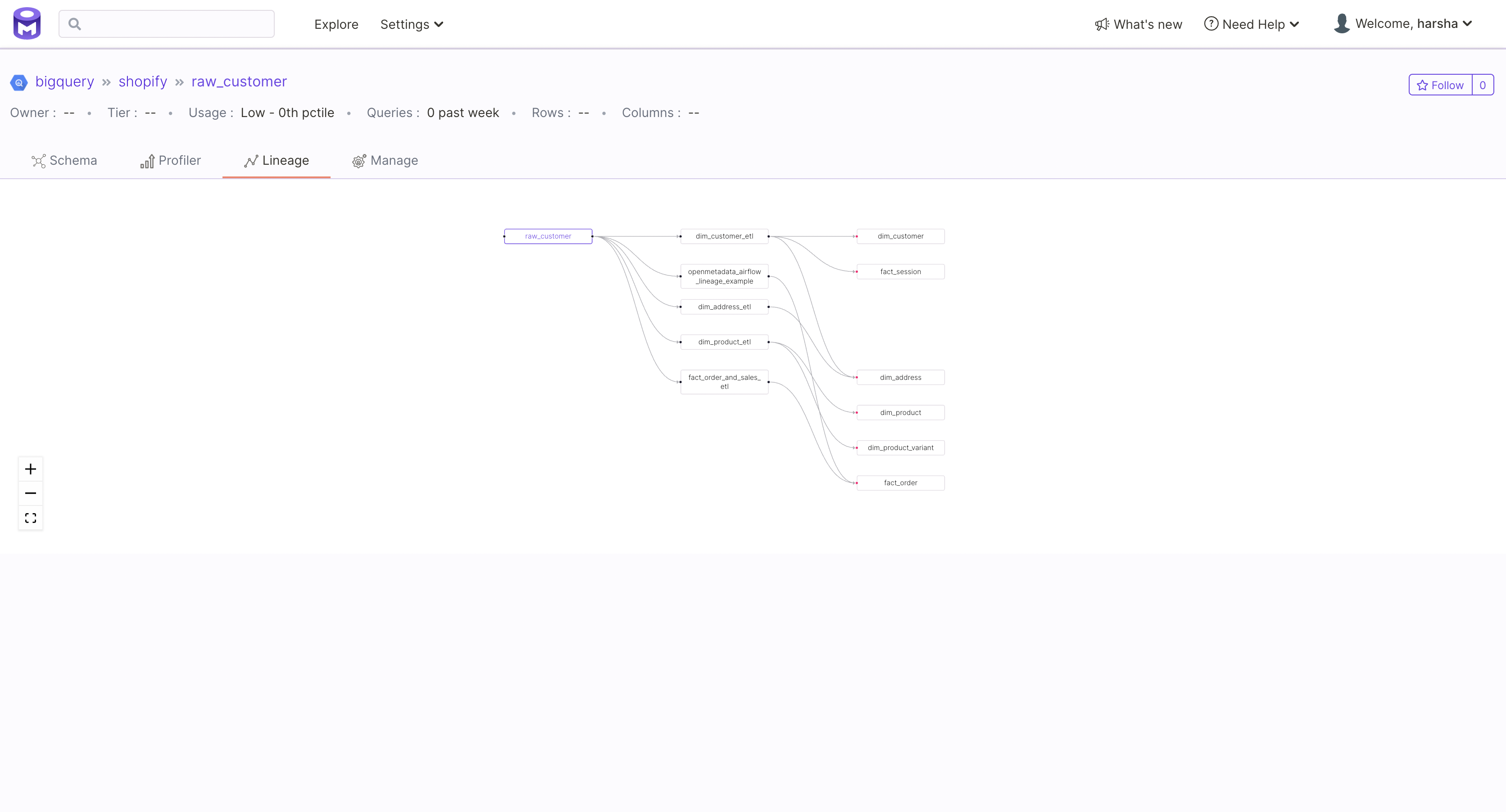The height and width of the screenshot is (812, 1506).
Task: Zoom in the lineage graph
Action: [31, 469]
